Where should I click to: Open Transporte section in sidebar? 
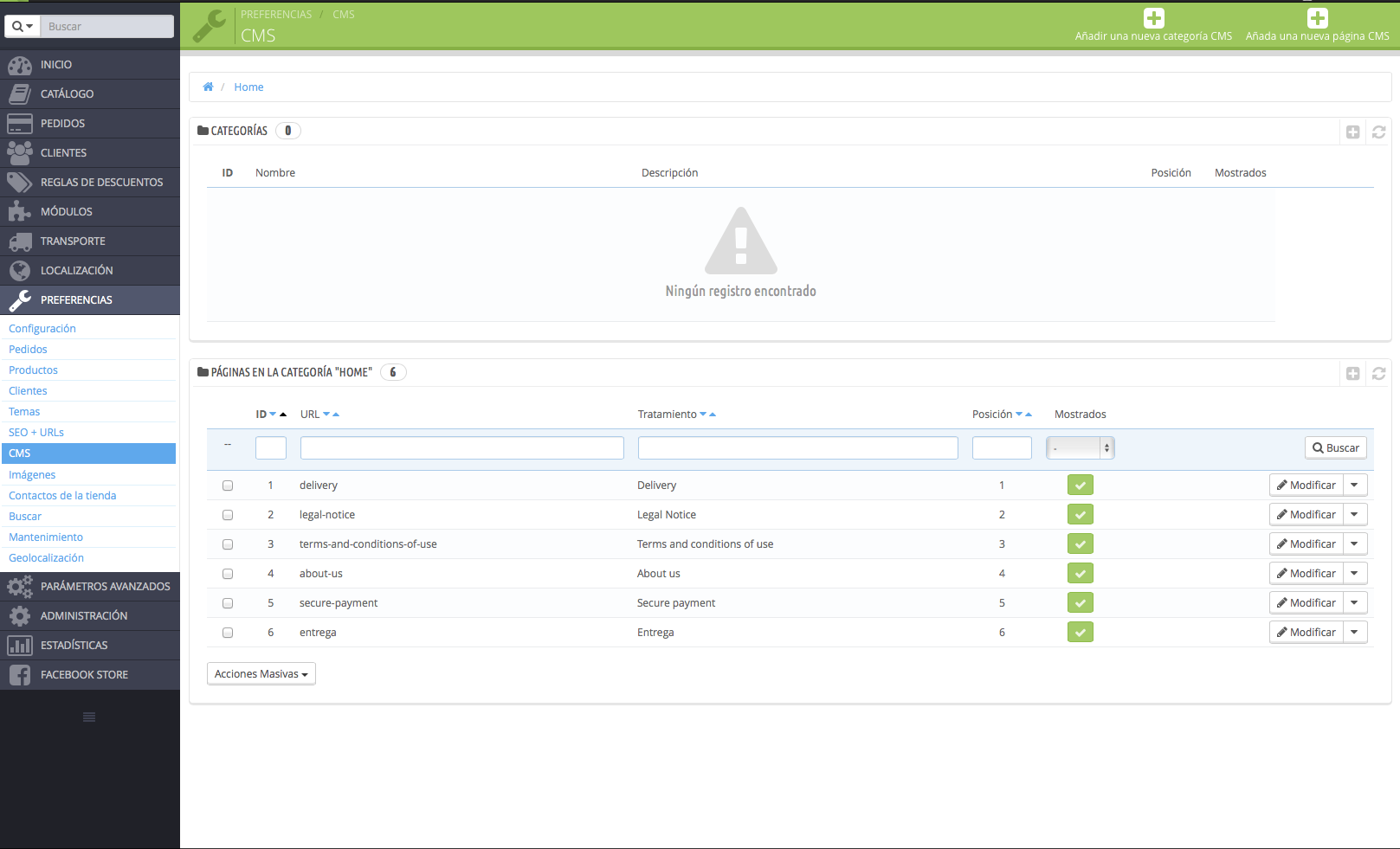tap(90, 241)
